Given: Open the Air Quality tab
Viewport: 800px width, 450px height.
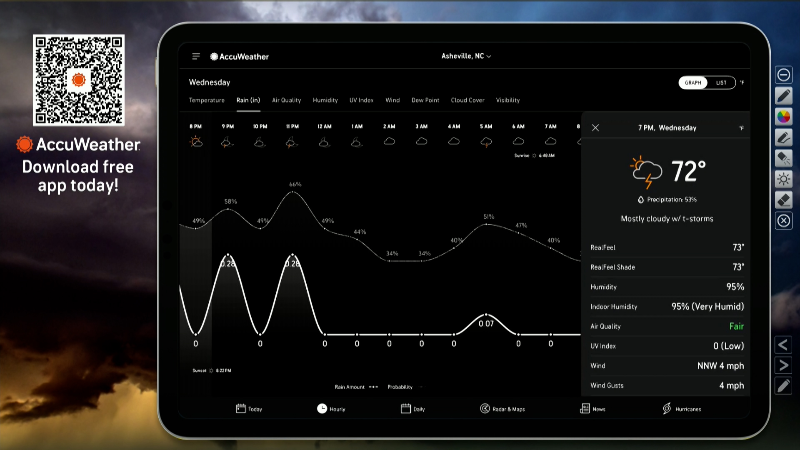Looking at the screenshot, I should [286, 100].
